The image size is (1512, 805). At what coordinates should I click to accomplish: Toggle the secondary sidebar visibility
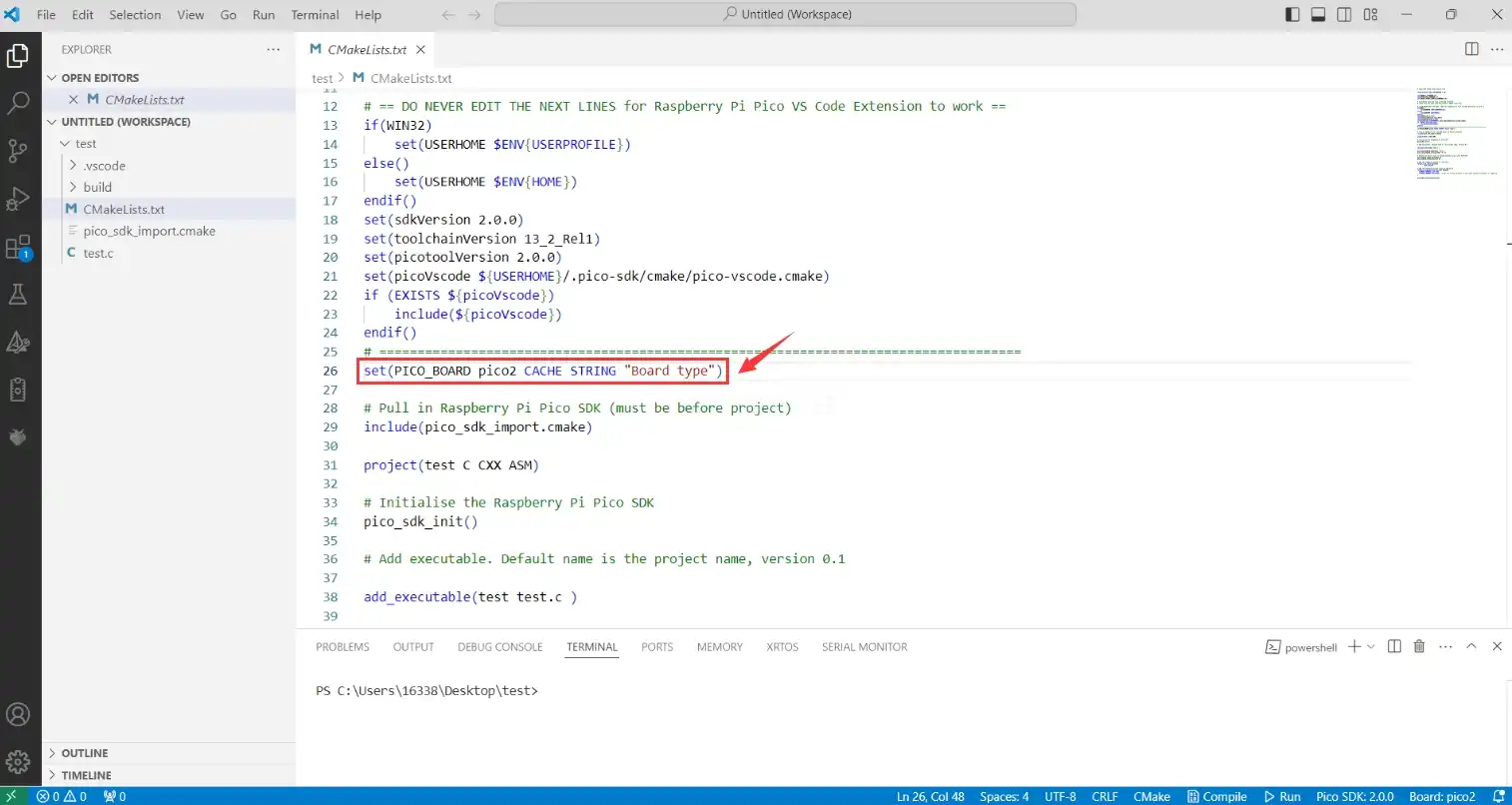coord(1344,14)
